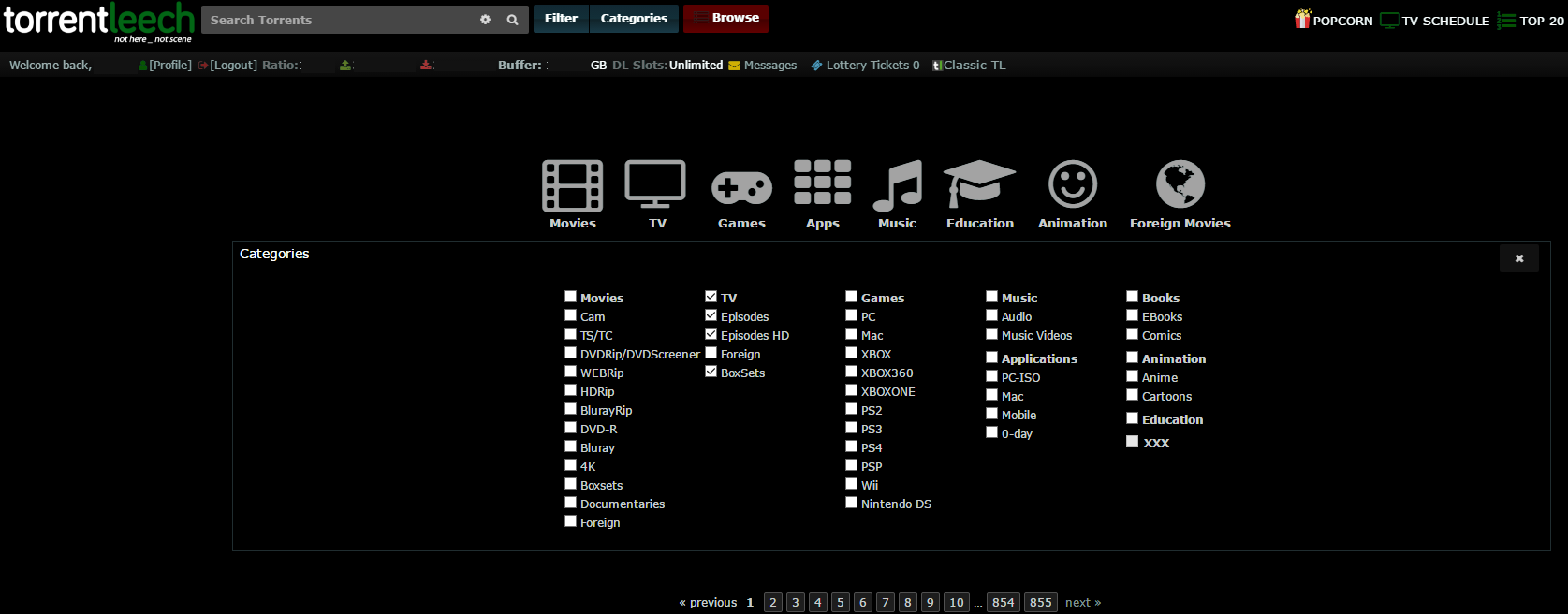Open the Profile link
This screenshot has width=1568, height=614.
click(170, 66)
